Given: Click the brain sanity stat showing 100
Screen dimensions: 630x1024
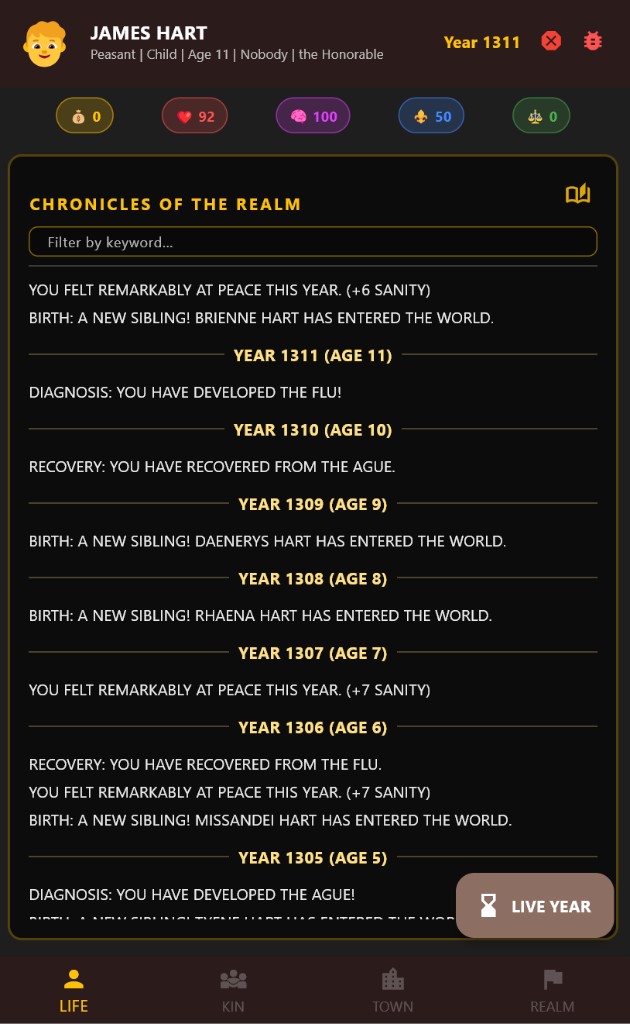Looking at the screenshot, I should point(314,115).
